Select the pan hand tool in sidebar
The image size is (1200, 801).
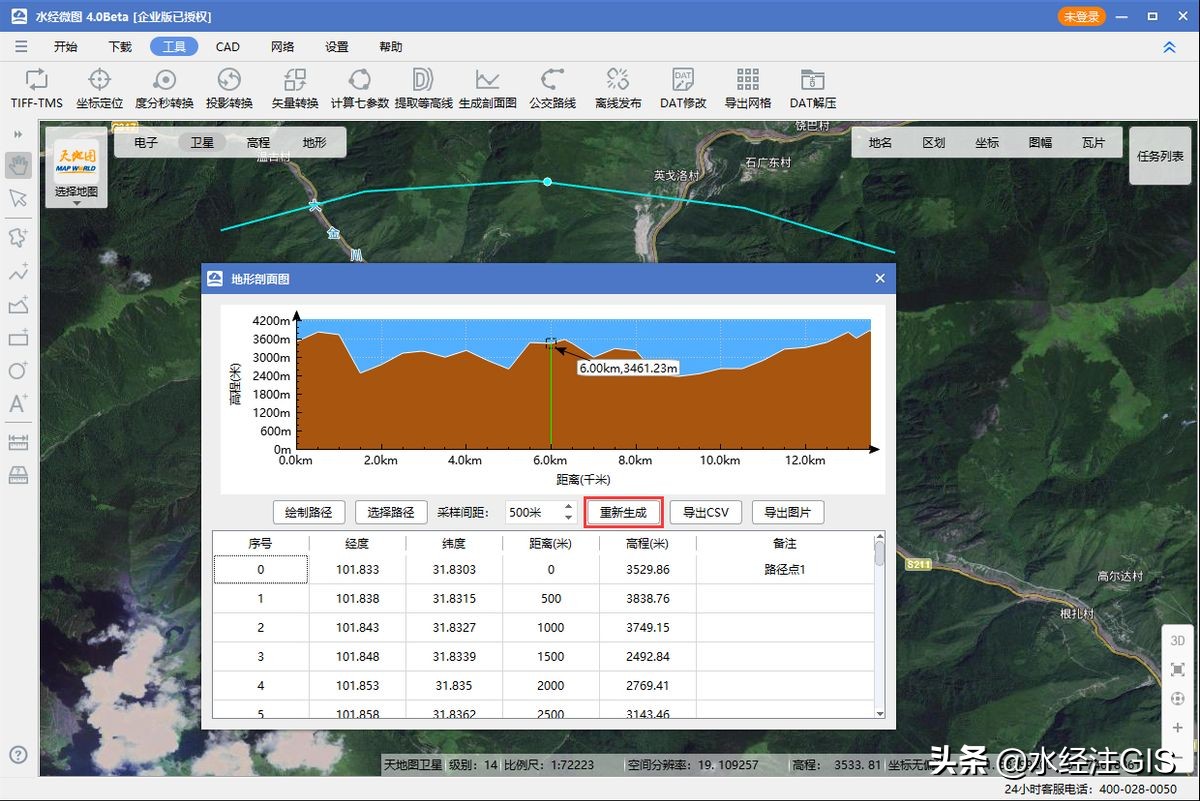coord(18,165)
